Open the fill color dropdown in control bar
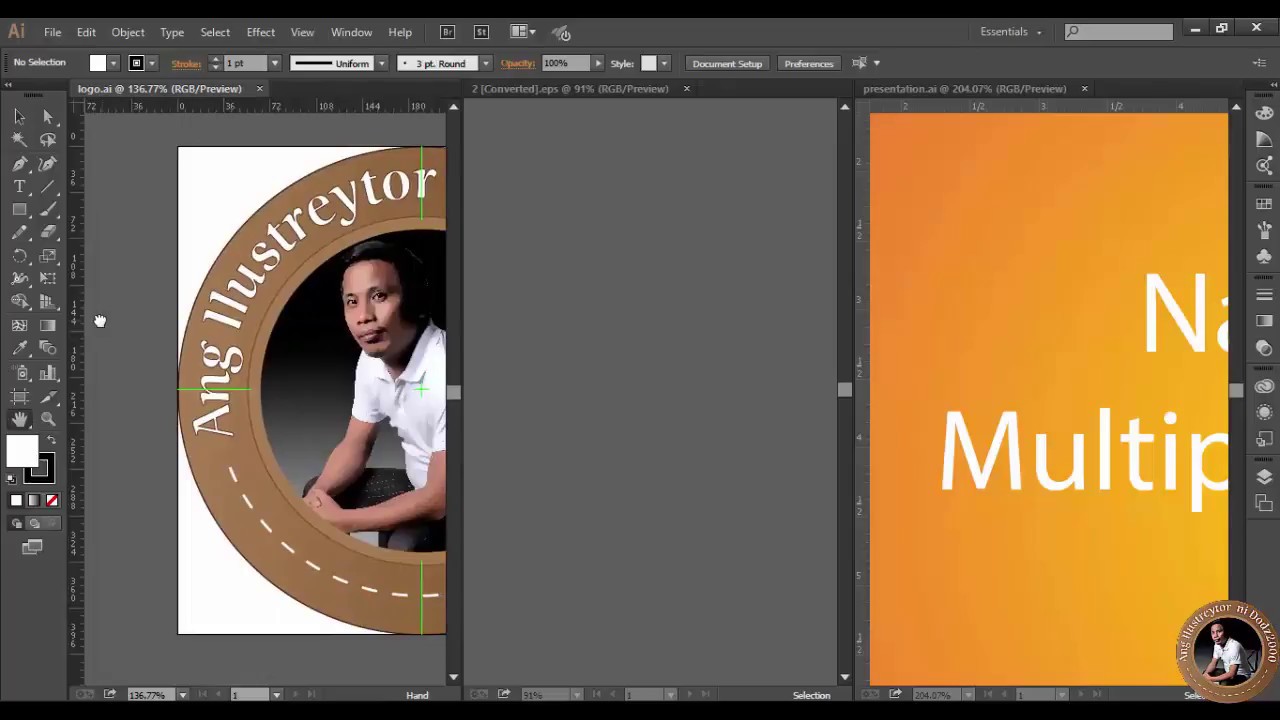 (x=113, y=63)
